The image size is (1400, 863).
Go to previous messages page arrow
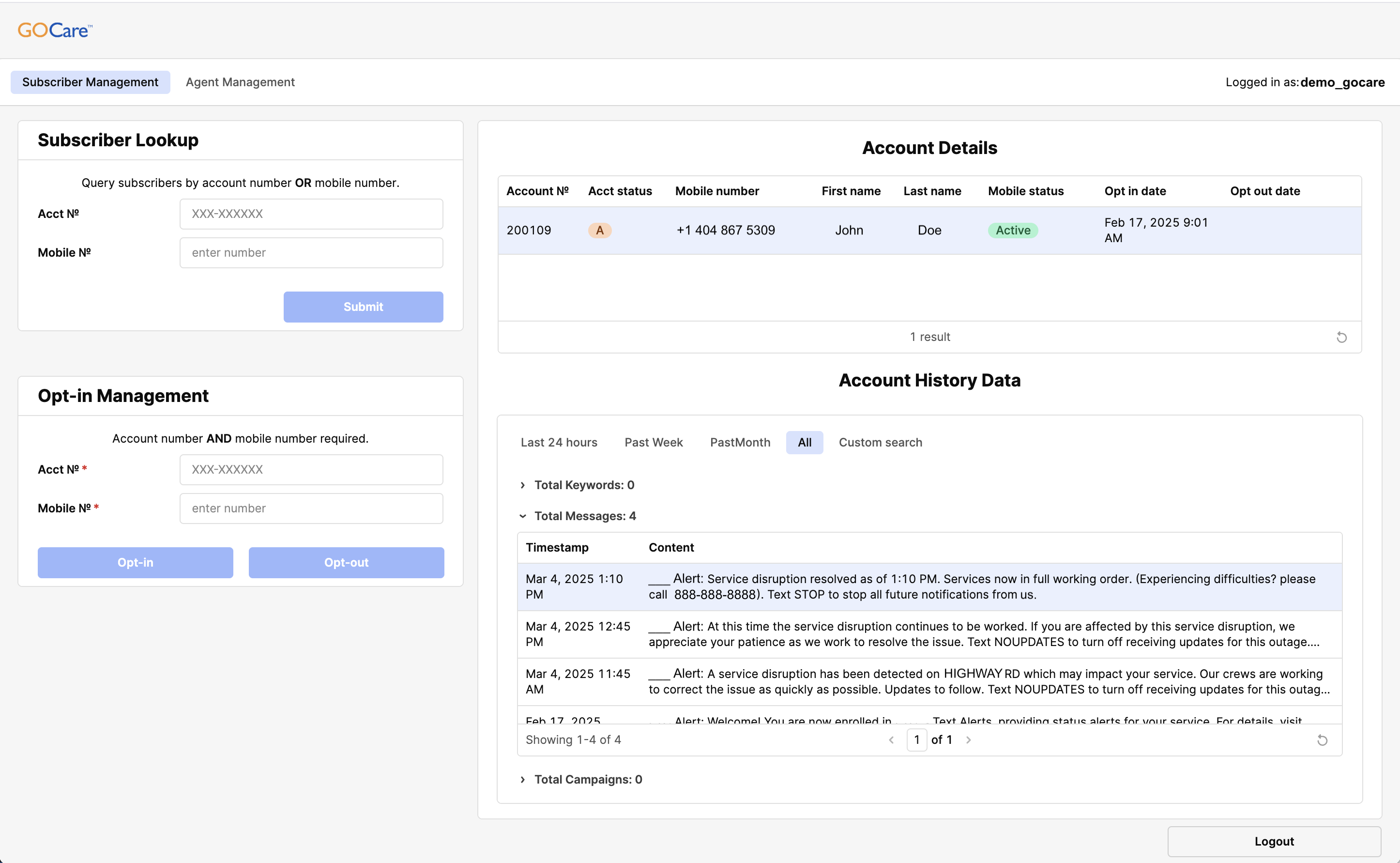click(891, 740)
